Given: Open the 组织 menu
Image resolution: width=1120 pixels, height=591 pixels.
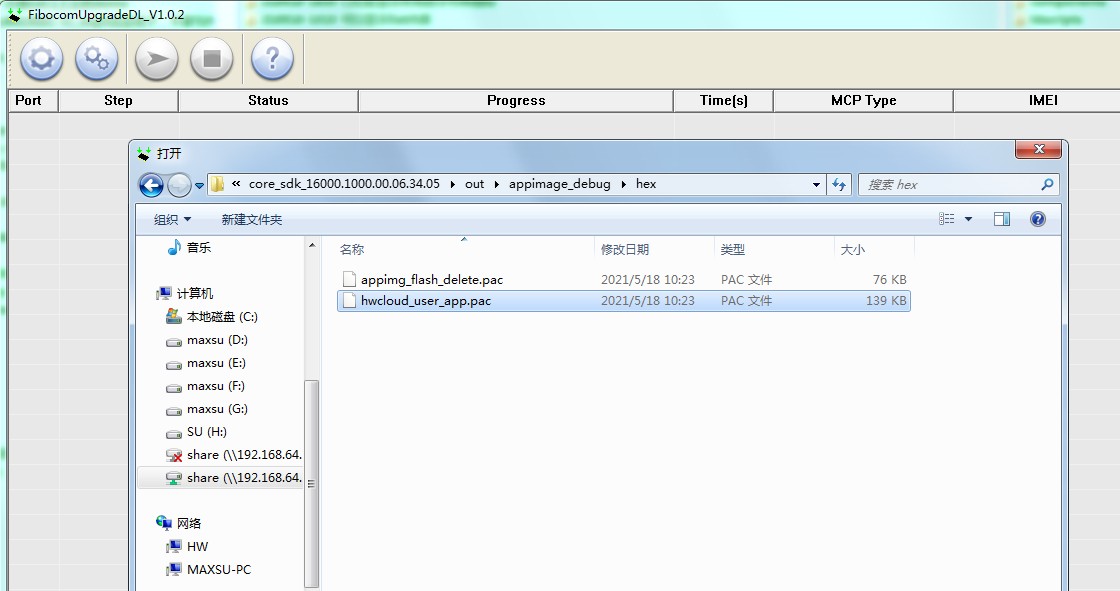Looking at the screenshot, I should [172, 219].
